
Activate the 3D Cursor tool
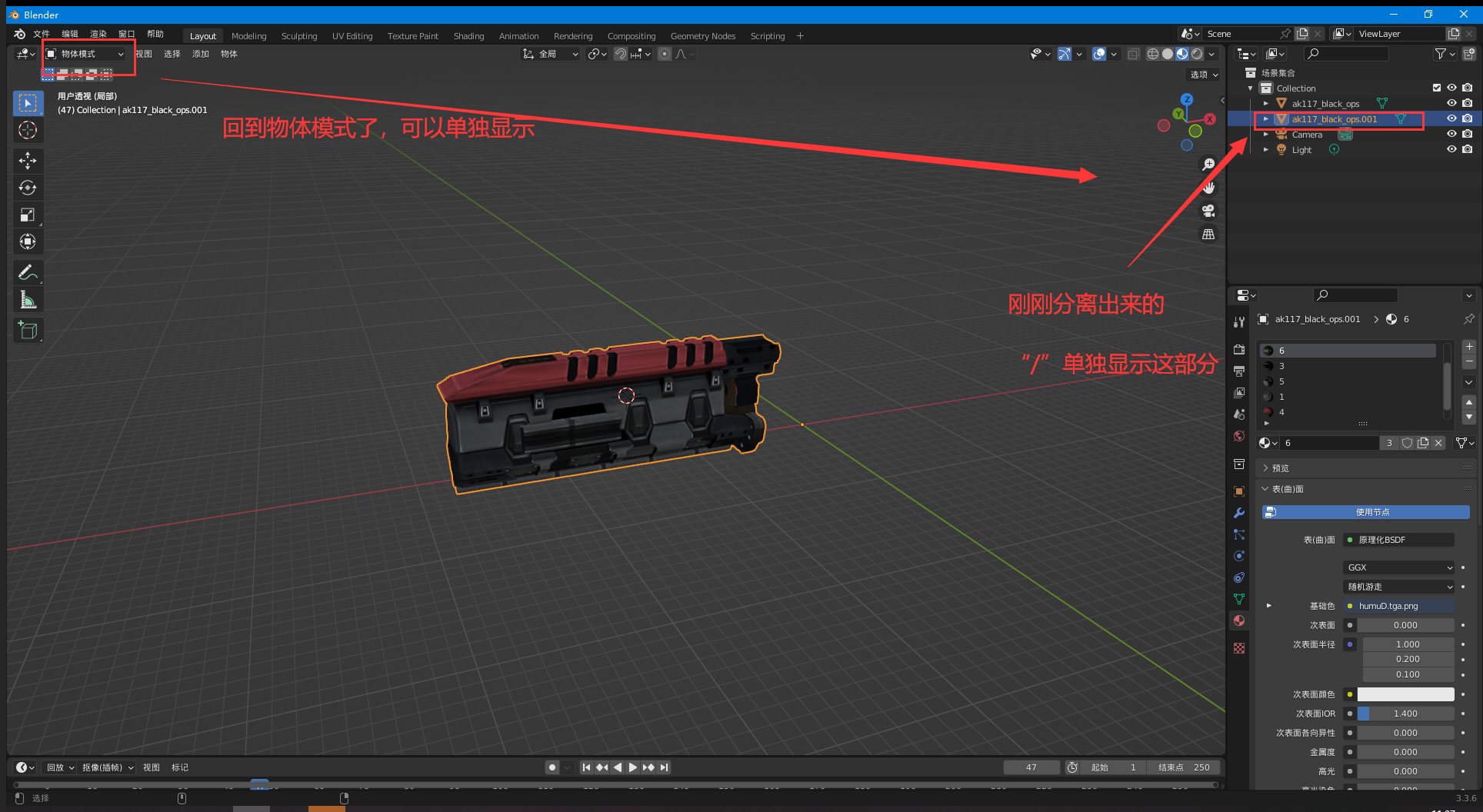(x=28, y=130)
